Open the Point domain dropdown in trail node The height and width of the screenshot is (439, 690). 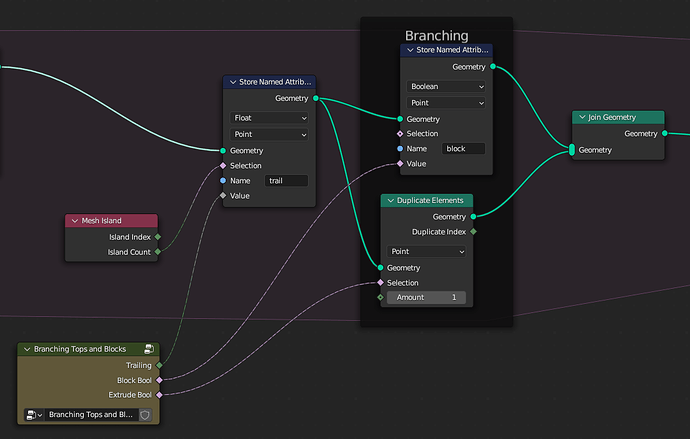tap(269, 134)
